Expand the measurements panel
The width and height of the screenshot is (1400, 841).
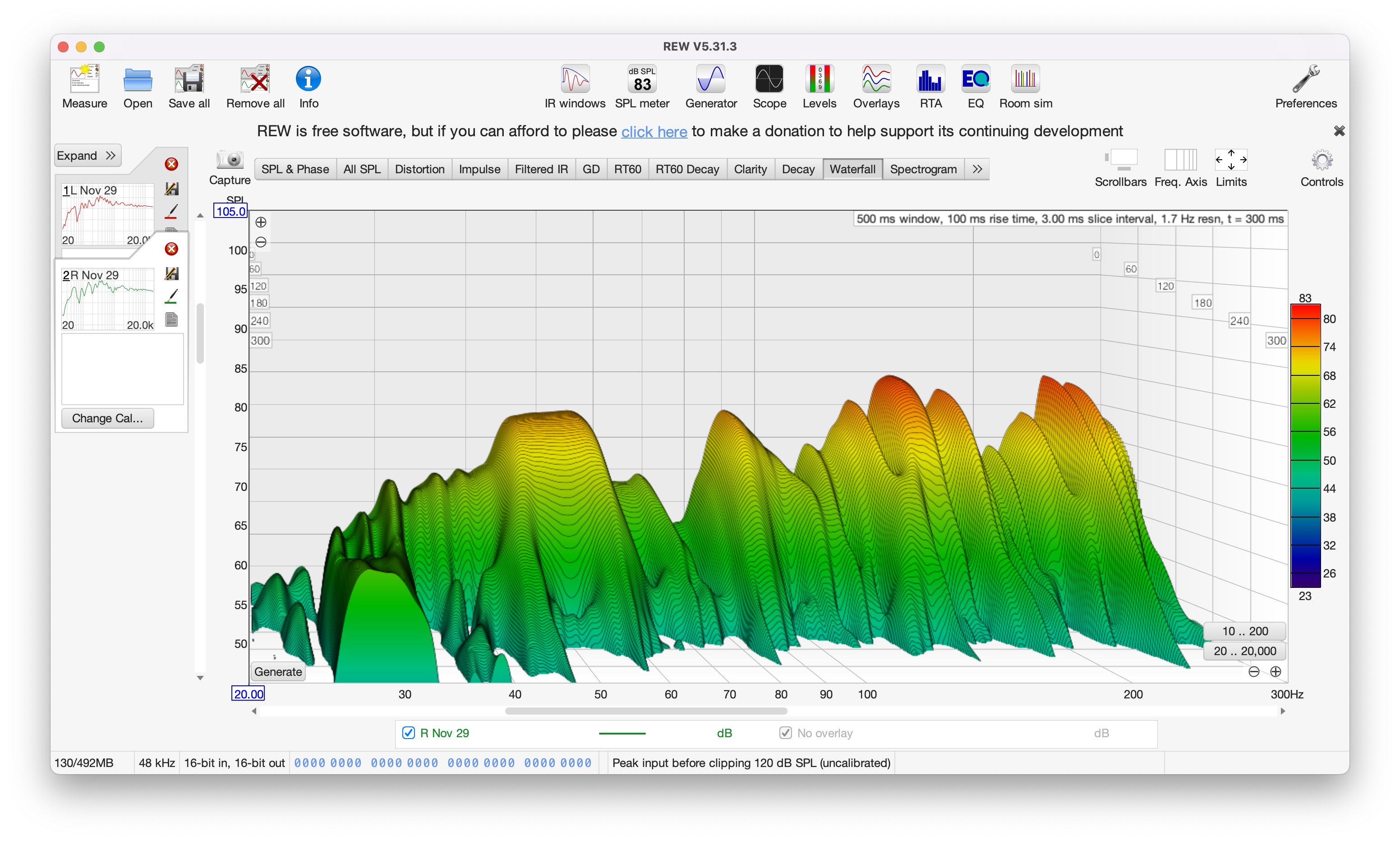87,155
